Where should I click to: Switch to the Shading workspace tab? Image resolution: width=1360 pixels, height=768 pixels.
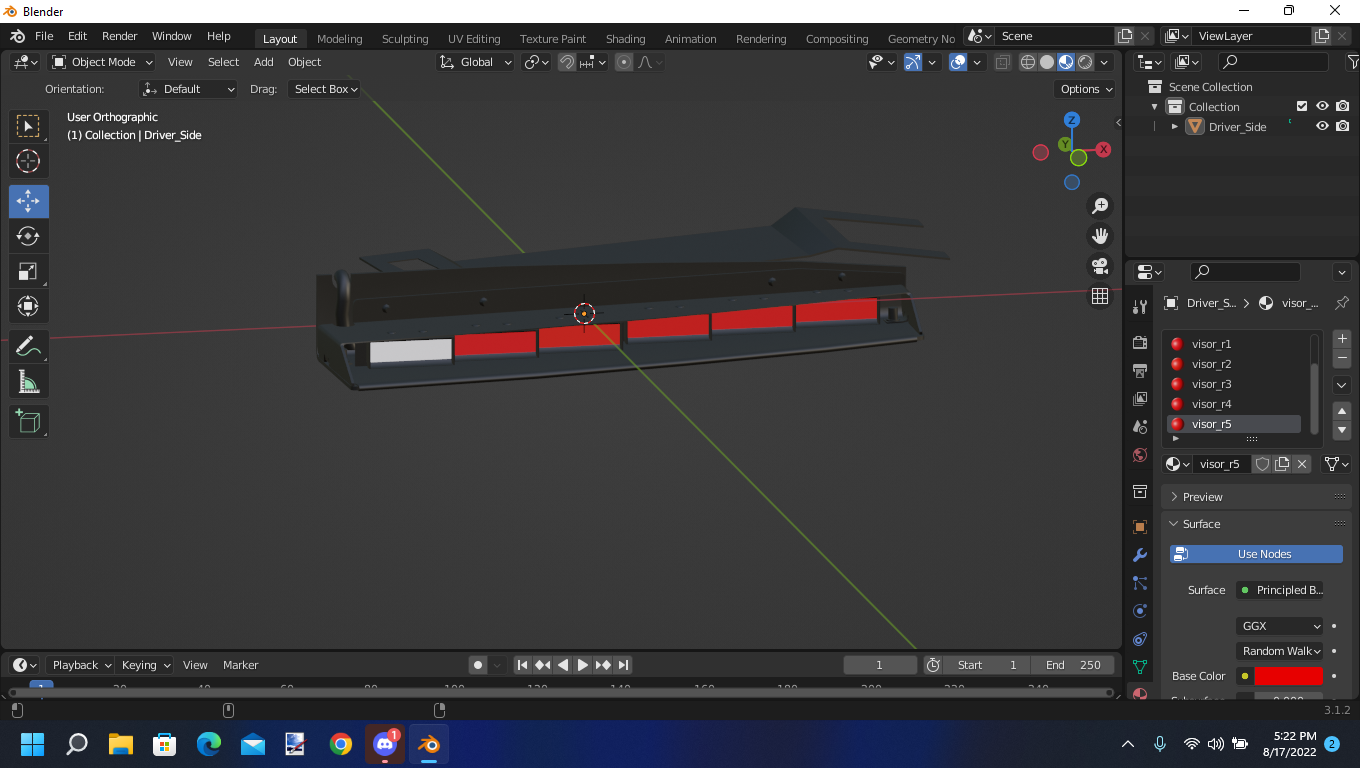pyautogui.click(x=625, y=39)
